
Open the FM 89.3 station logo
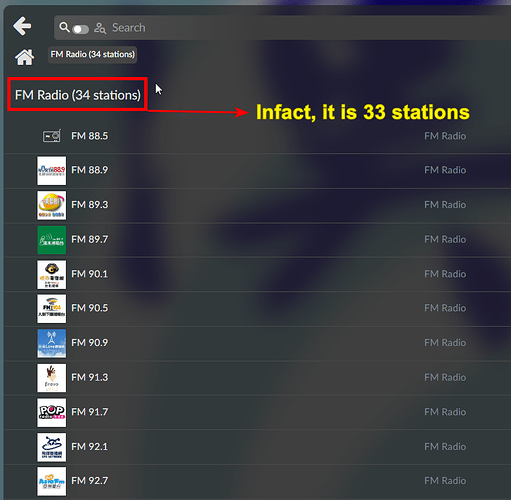52,205
